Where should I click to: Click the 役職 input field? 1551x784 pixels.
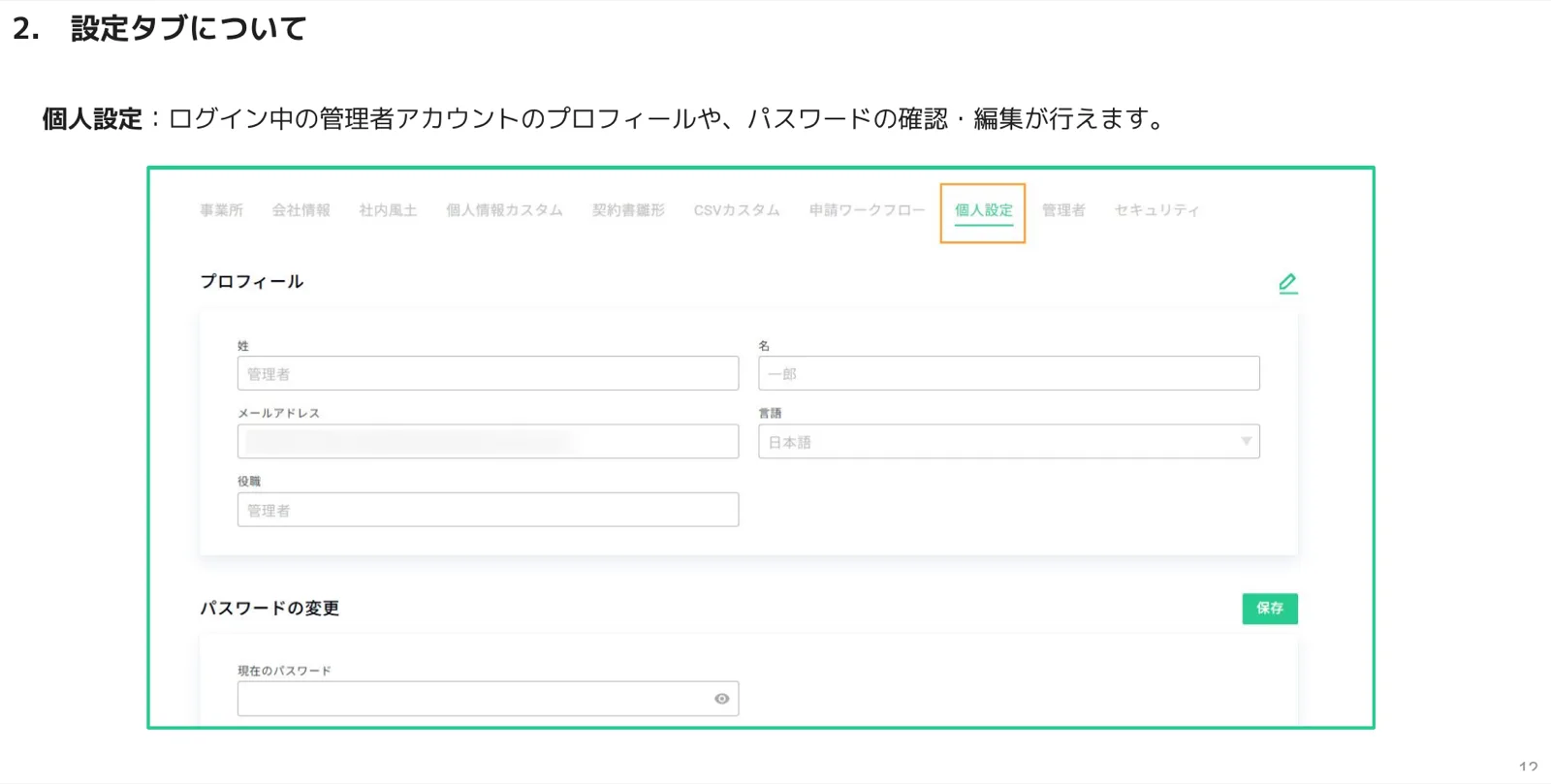tap(488, 510)
